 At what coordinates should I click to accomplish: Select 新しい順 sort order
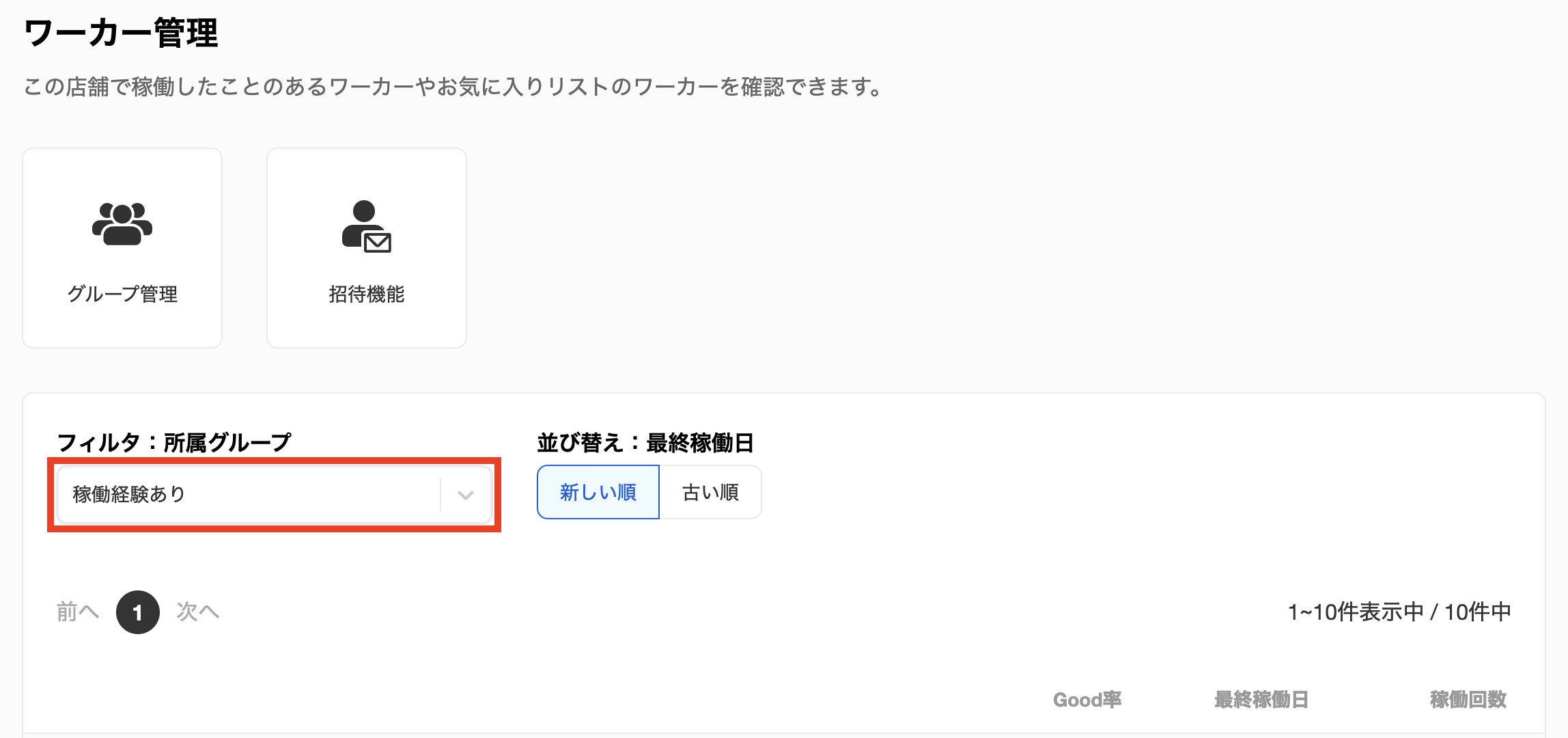(x=598, y=492)
